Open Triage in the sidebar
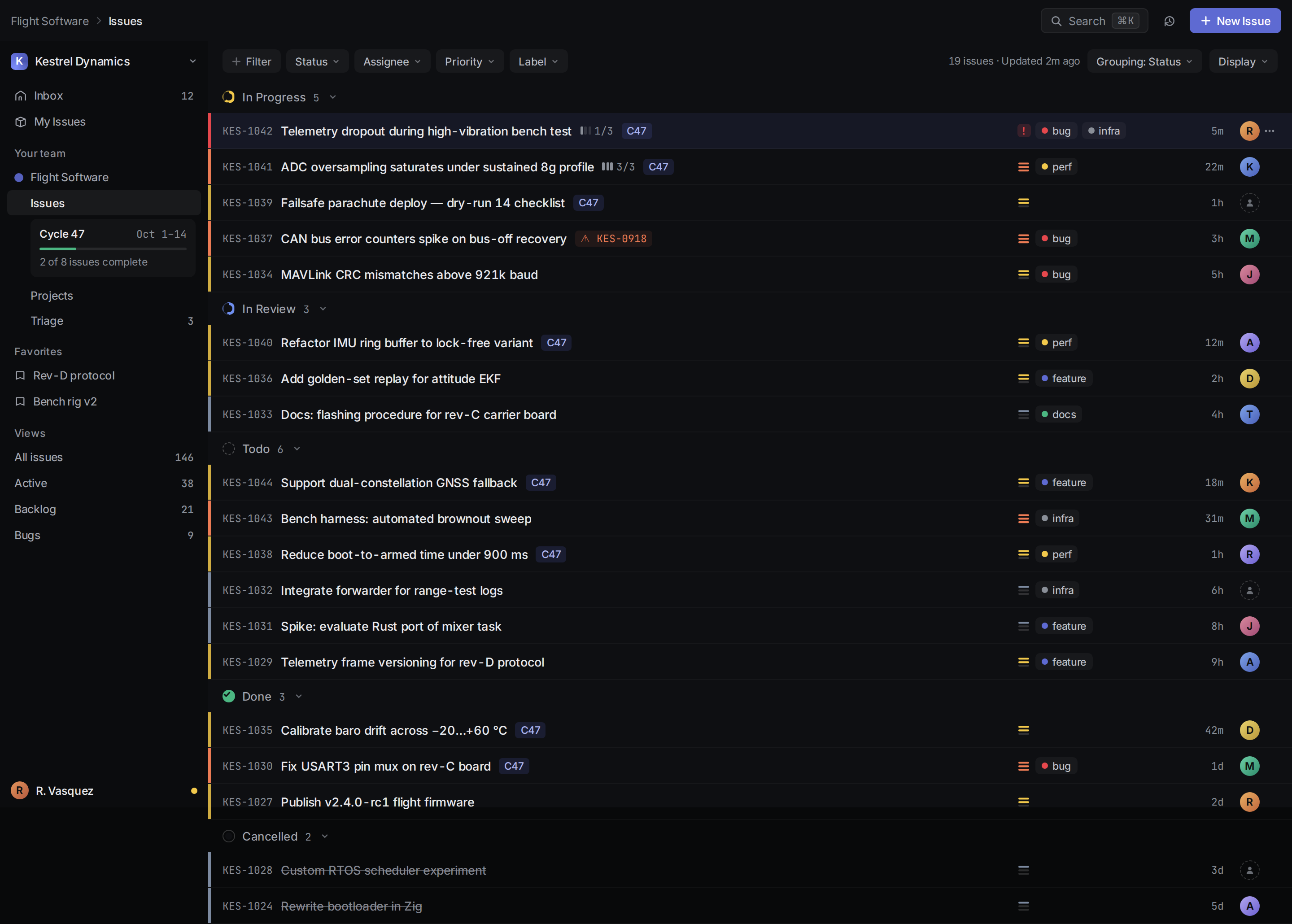Image resolution: width=1292 pixels, height=924 pixels. point(104,321)
